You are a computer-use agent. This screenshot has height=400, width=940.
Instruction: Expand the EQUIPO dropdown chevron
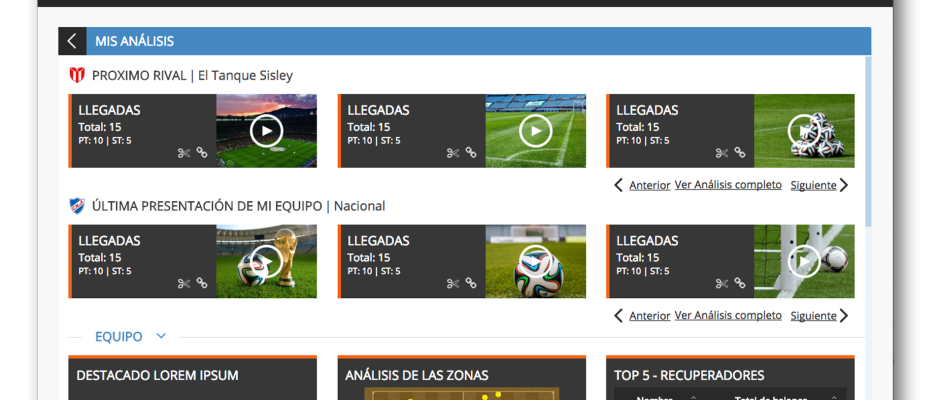[x=161, y=336]
